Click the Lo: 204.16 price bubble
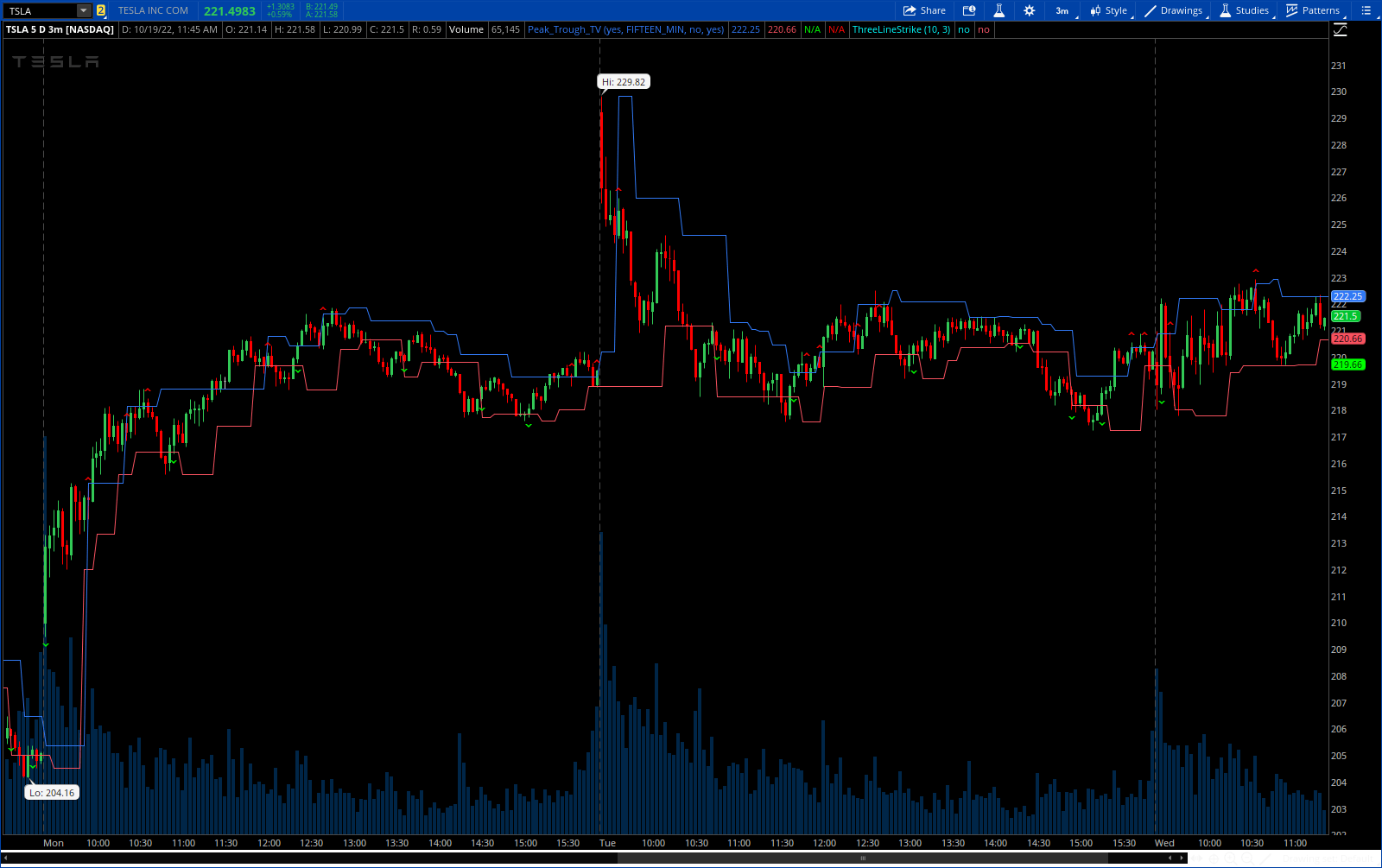Screen dimensions: 1382x868 click(x=52, y=793)
